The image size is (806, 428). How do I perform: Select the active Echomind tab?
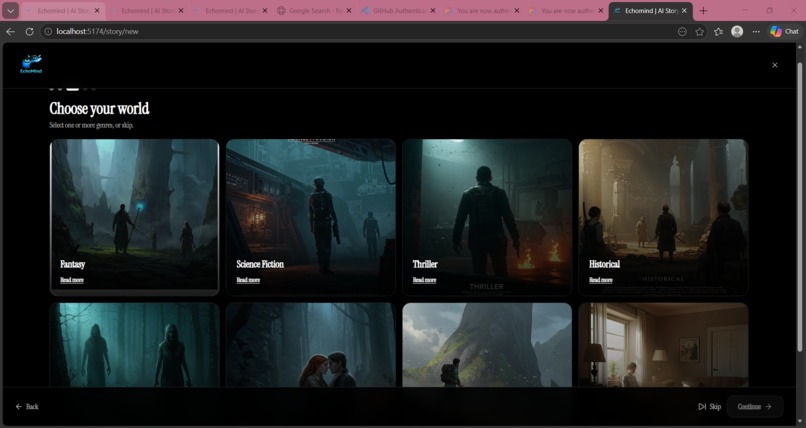[650, 10]
